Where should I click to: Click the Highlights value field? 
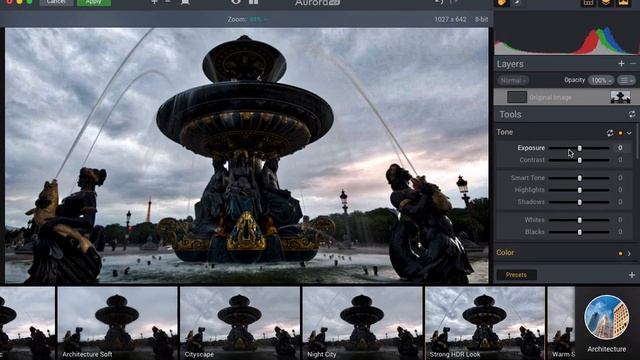(620, 189)
